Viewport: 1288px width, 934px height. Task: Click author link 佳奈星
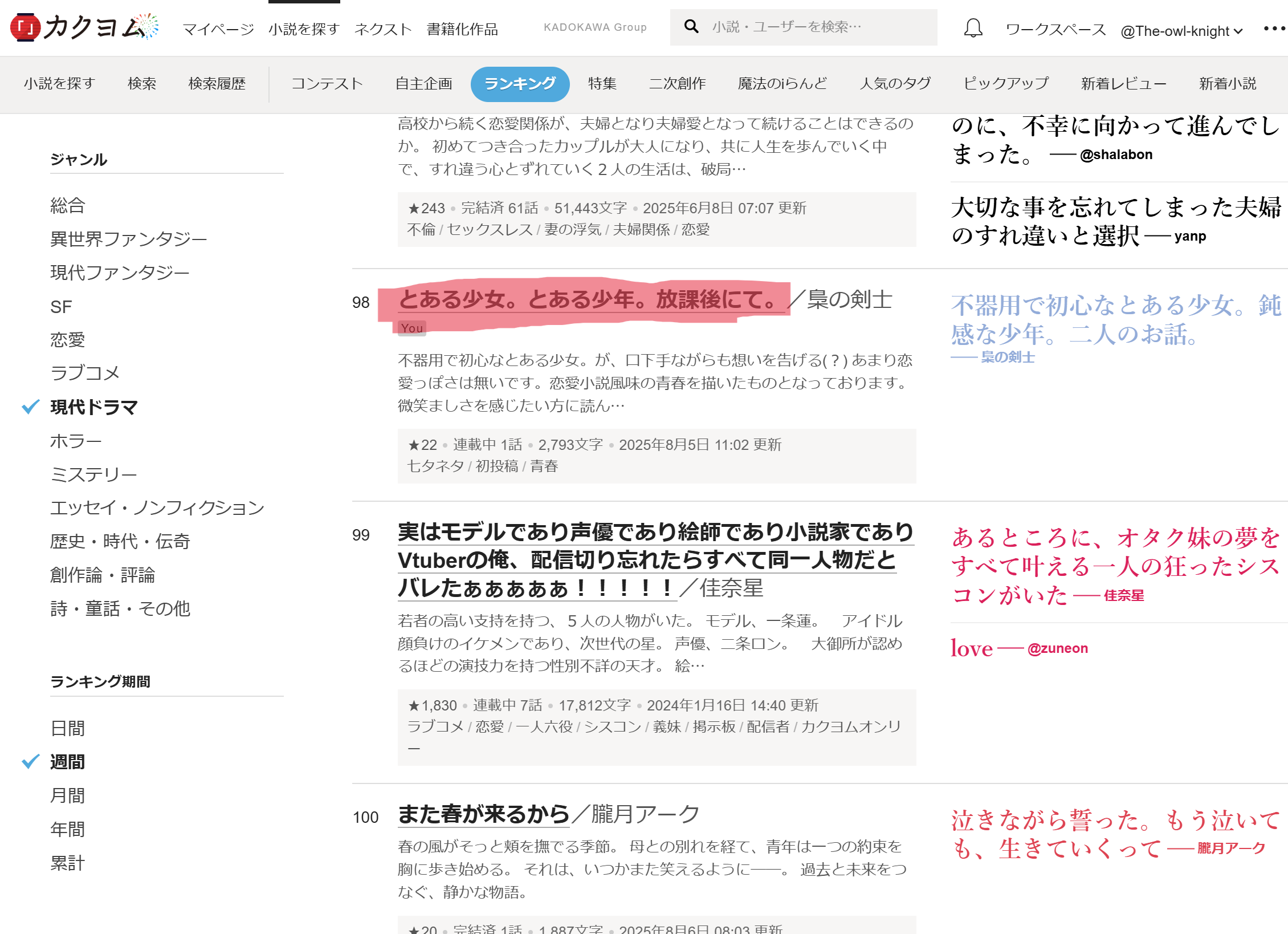pos(731,588)
